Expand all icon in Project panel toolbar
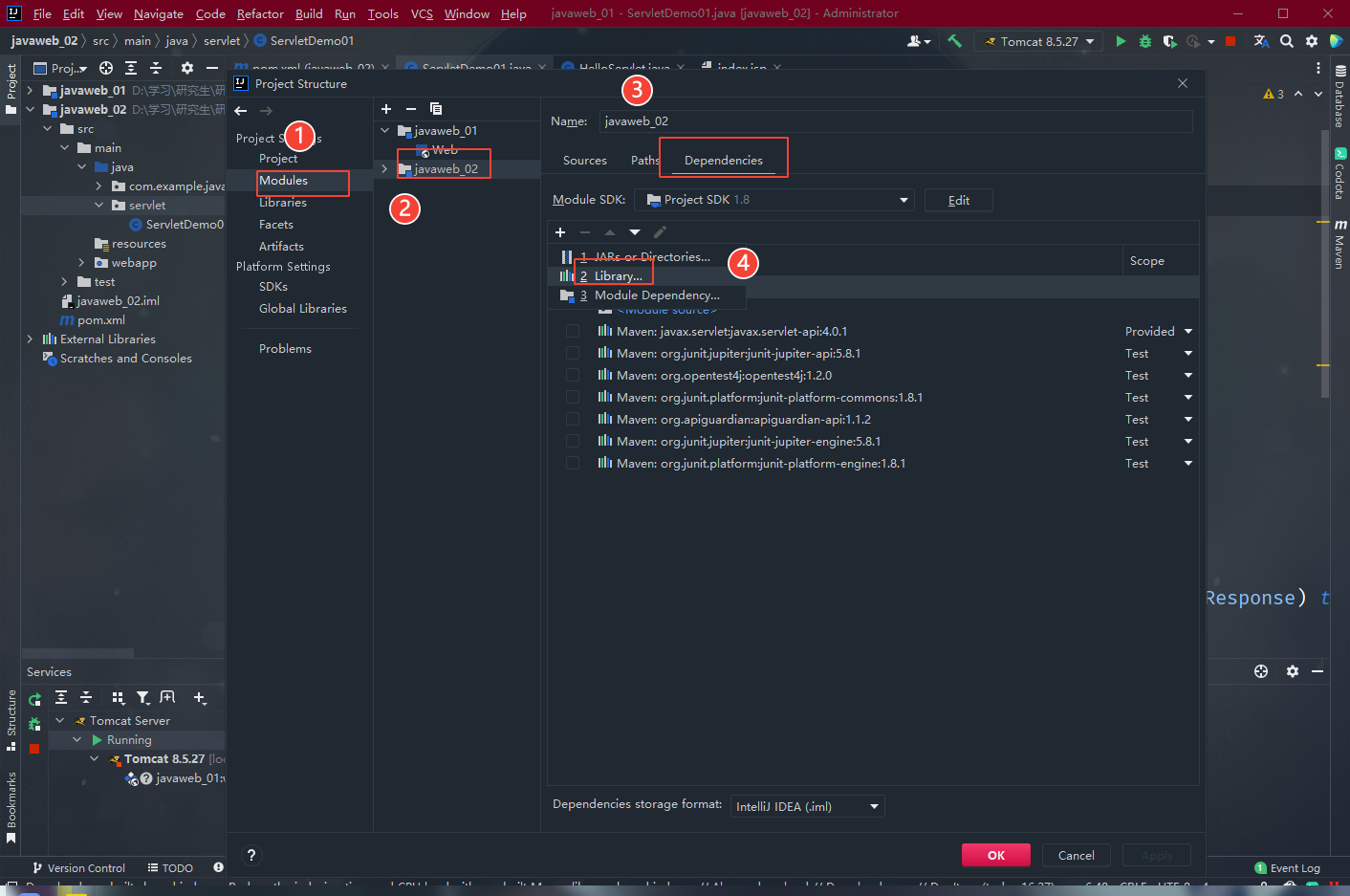 pos(131,68)
